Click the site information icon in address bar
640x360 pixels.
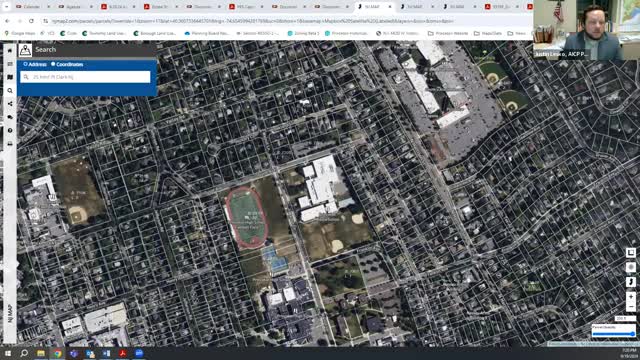tap(46, 21)
